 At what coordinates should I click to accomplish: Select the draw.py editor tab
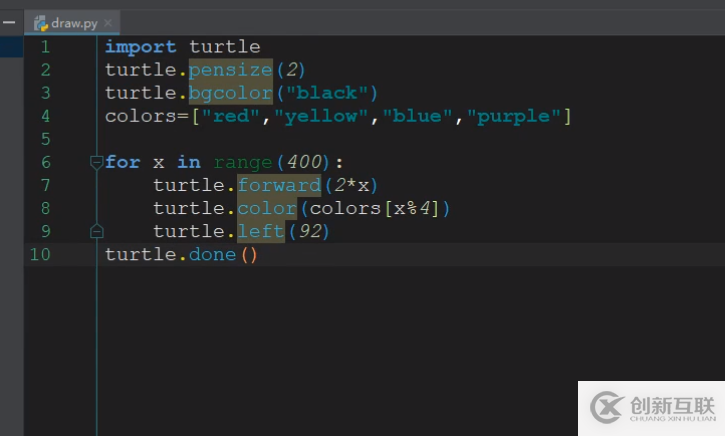[x=72, y=23]
